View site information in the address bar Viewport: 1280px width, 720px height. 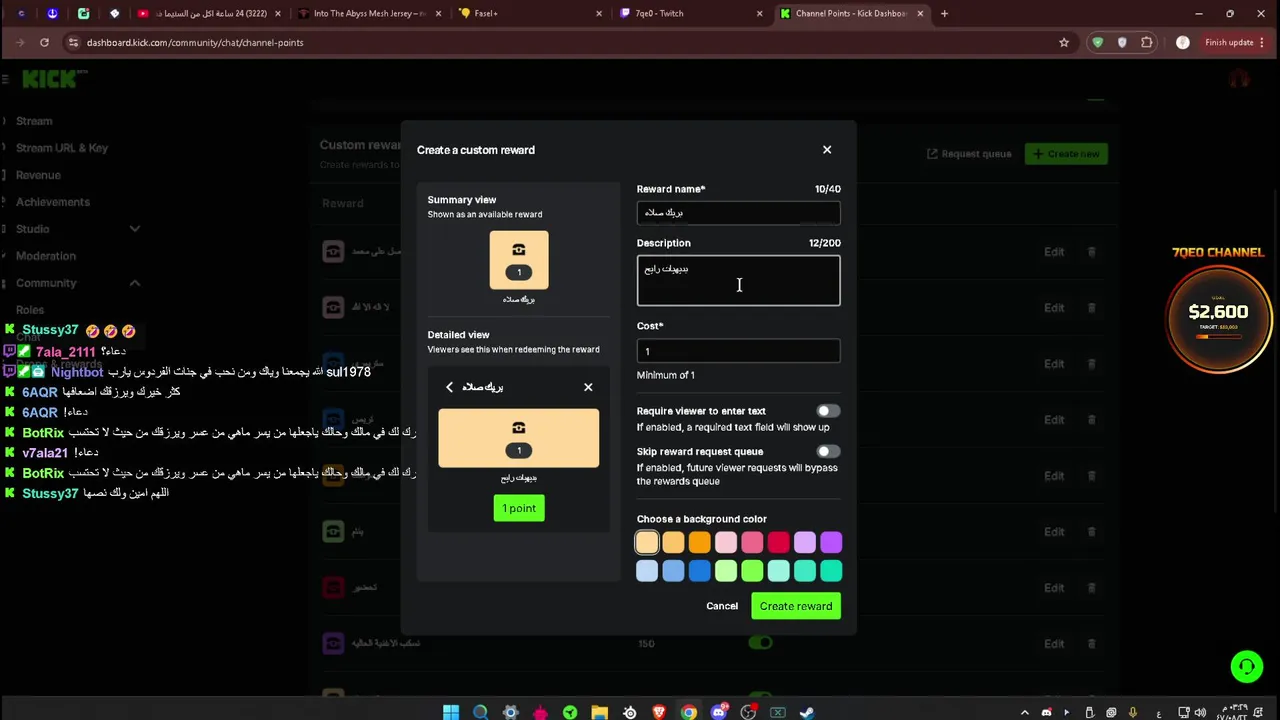click(72, 42)
